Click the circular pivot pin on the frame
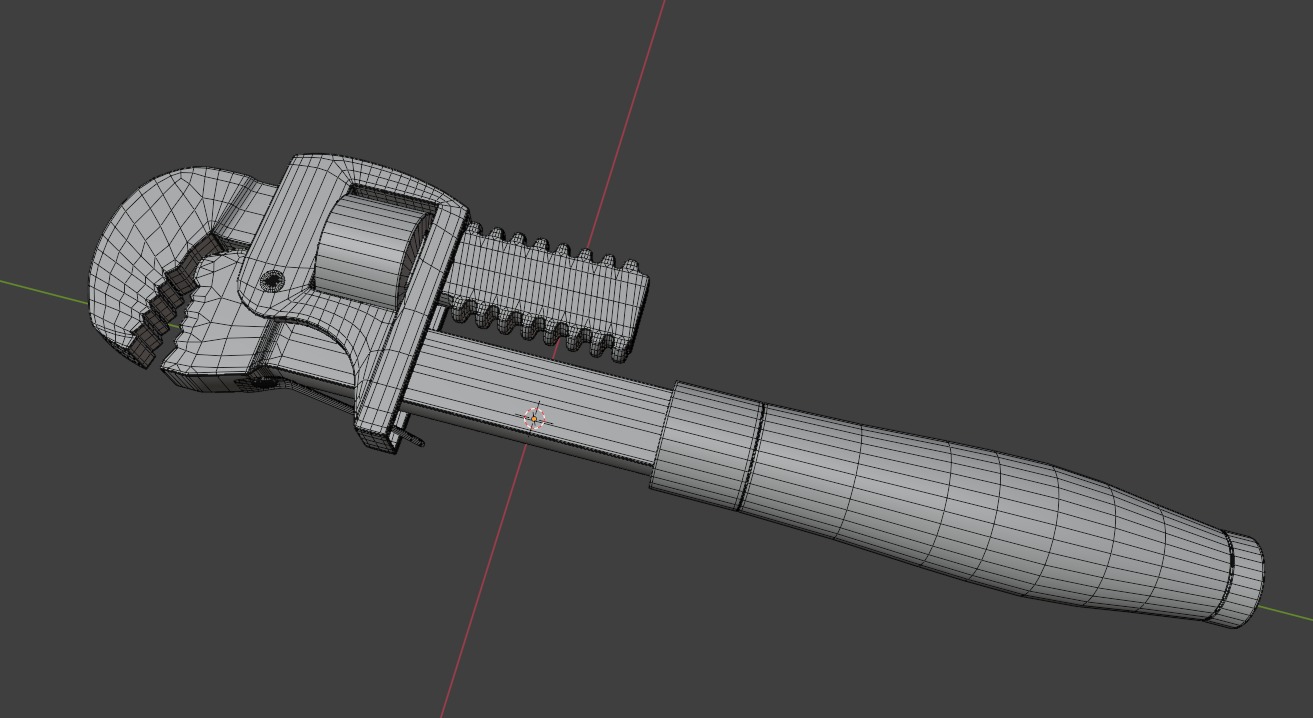1313x718 pixels. point(271,281)
